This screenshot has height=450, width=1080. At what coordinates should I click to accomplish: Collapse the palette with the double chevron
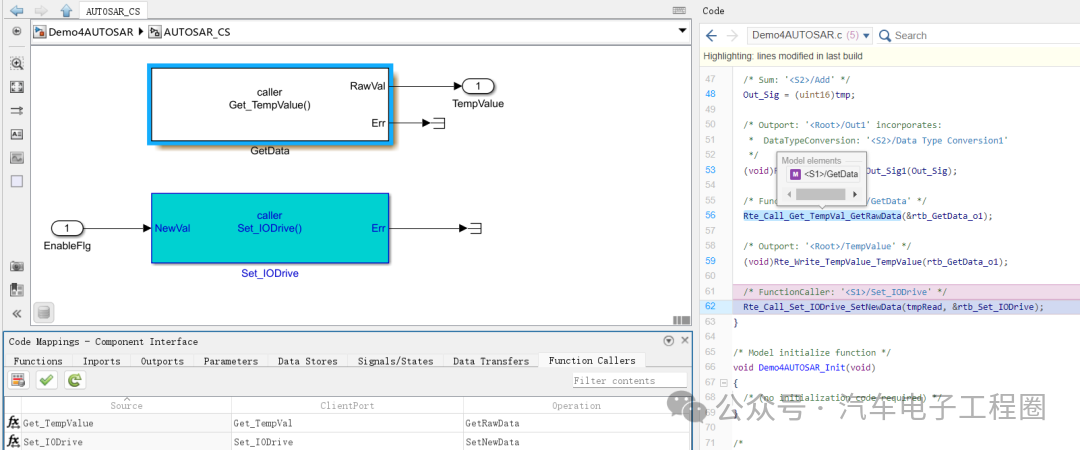pos(17,314)
